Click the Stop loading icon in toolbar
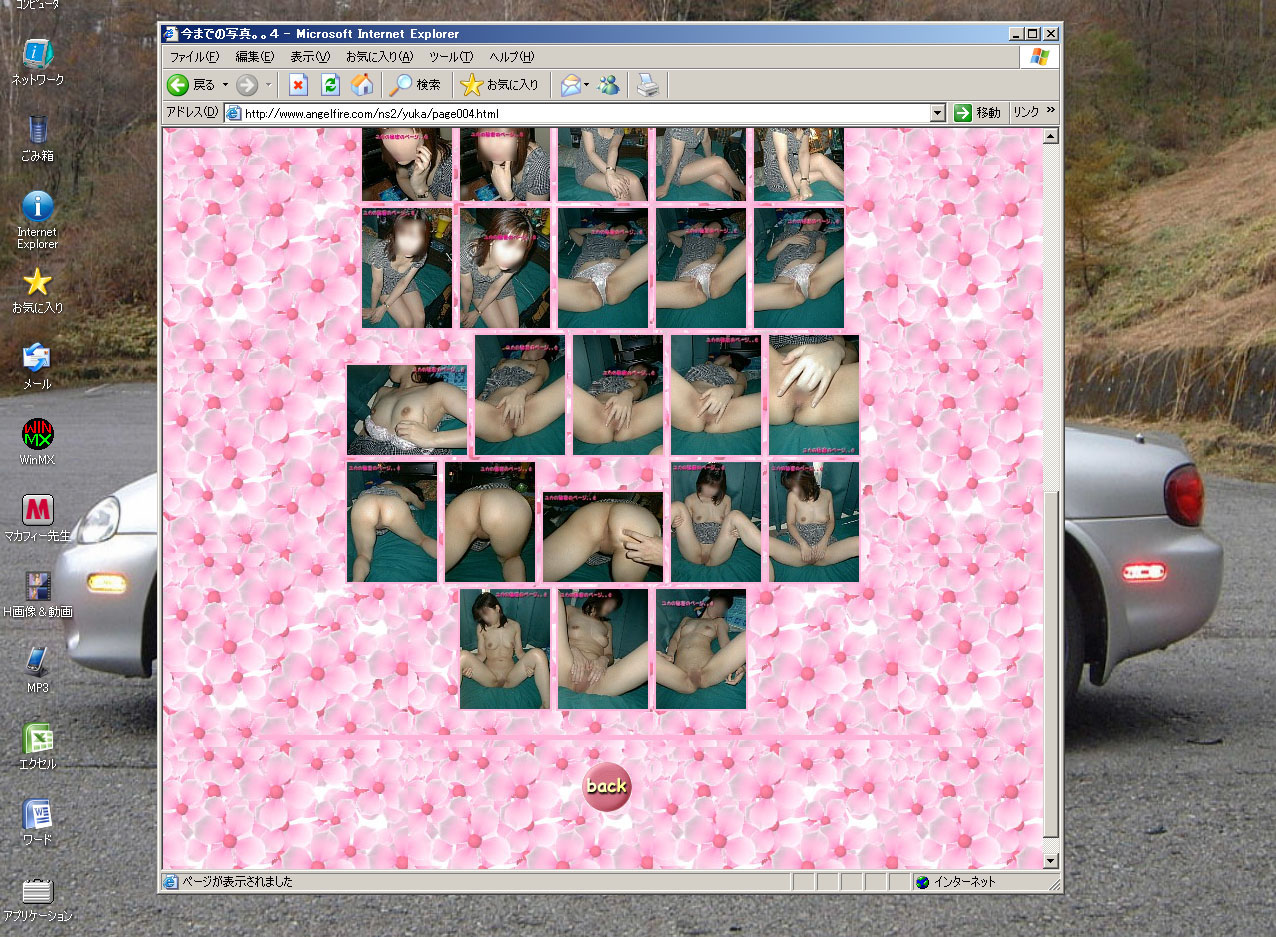Image resolution: width=1276 pixels, height=937 pixels. [298, 85]
